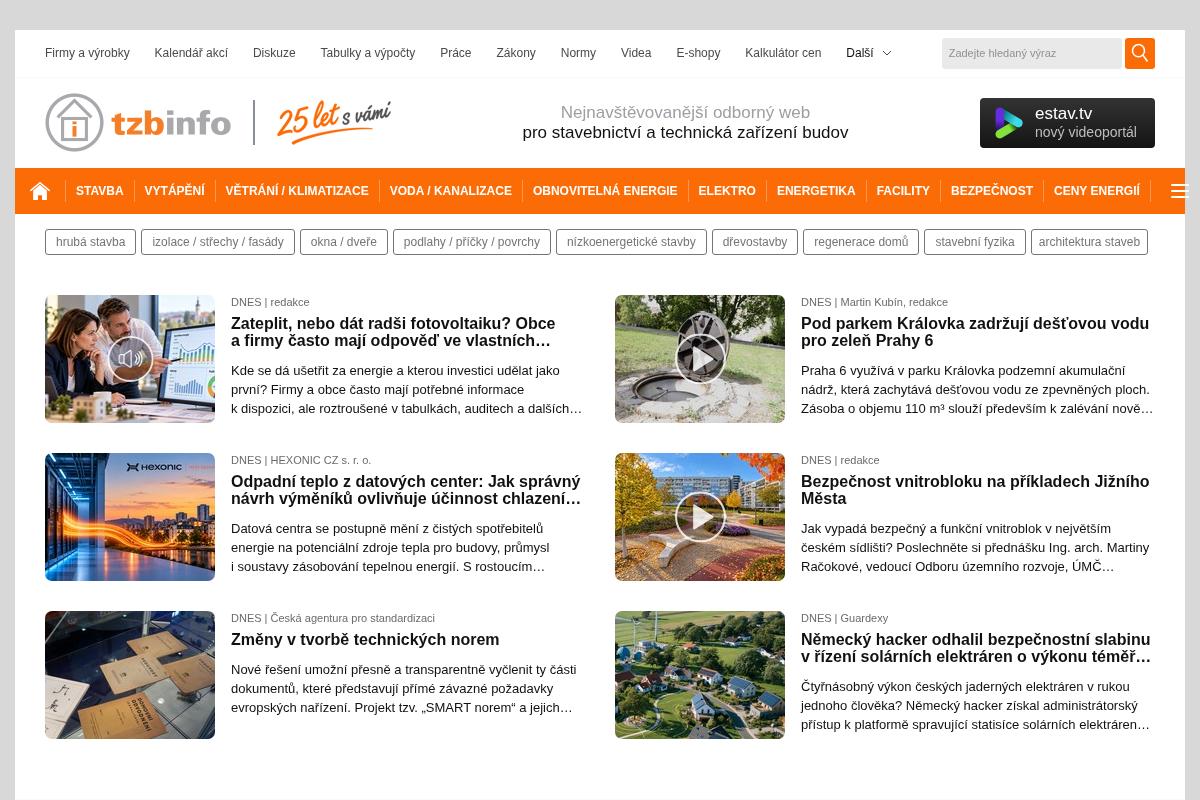Open the estav.tv video portal banner
Image resolution: width=1200 pixels, height=800 pixels.
click(1067, 123)
